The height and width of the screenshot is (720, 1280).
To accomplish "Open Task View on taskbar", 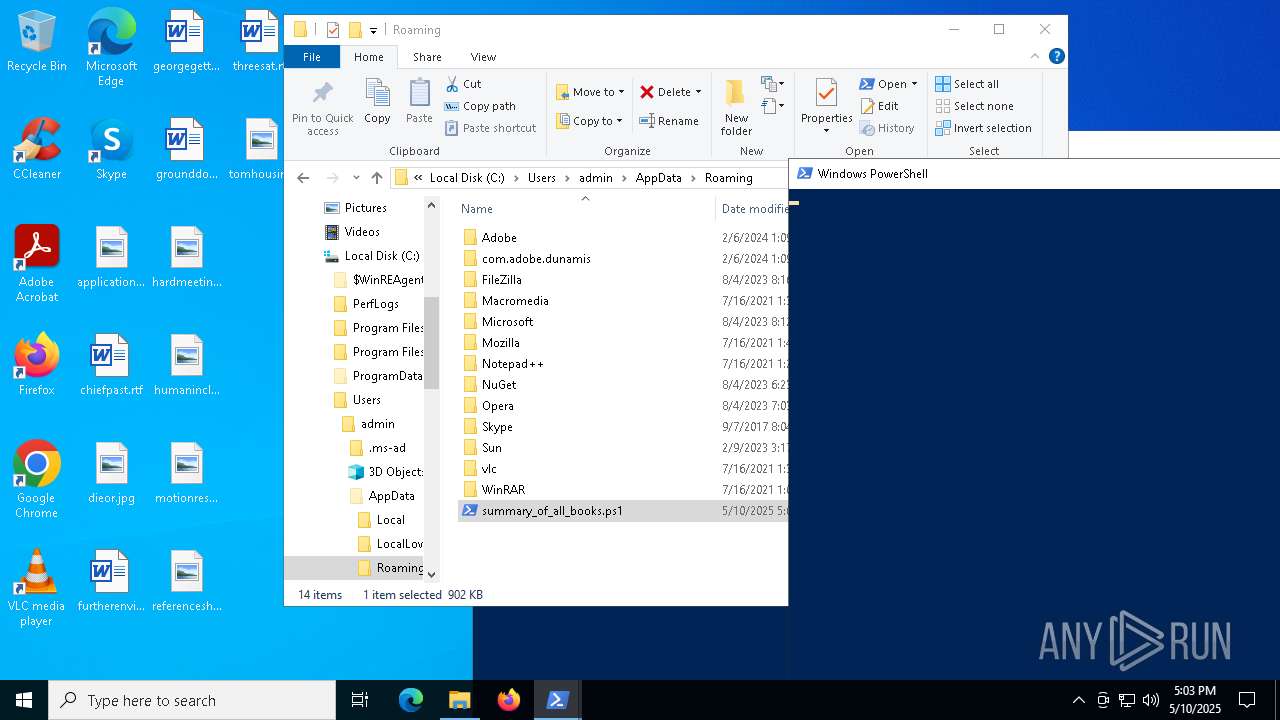I will pos(360,700).
